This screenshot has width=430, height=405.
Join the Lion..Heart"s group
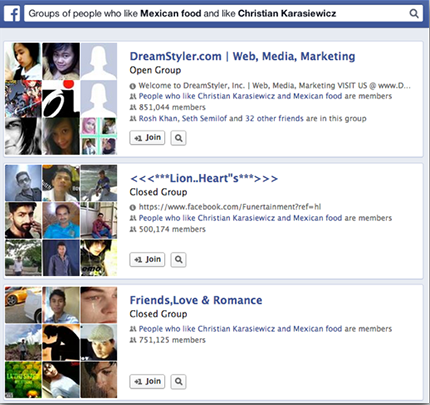click(147, 259)
